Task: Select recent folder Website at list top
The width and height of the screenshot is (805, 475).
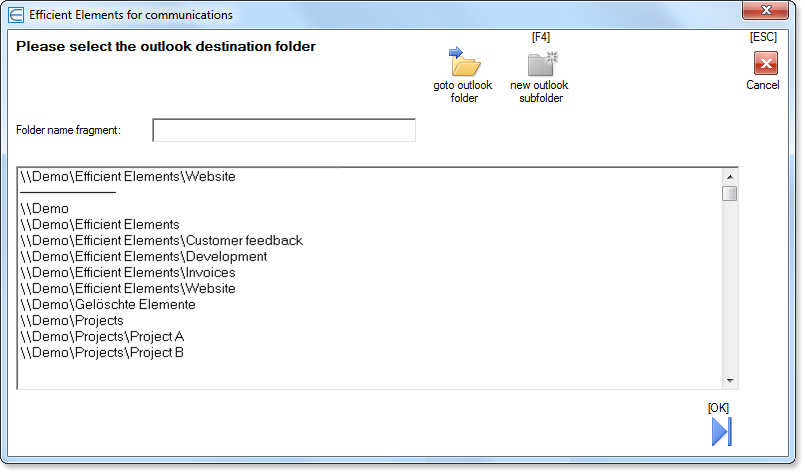Action: pyautogui.click(x=128, y=177)
